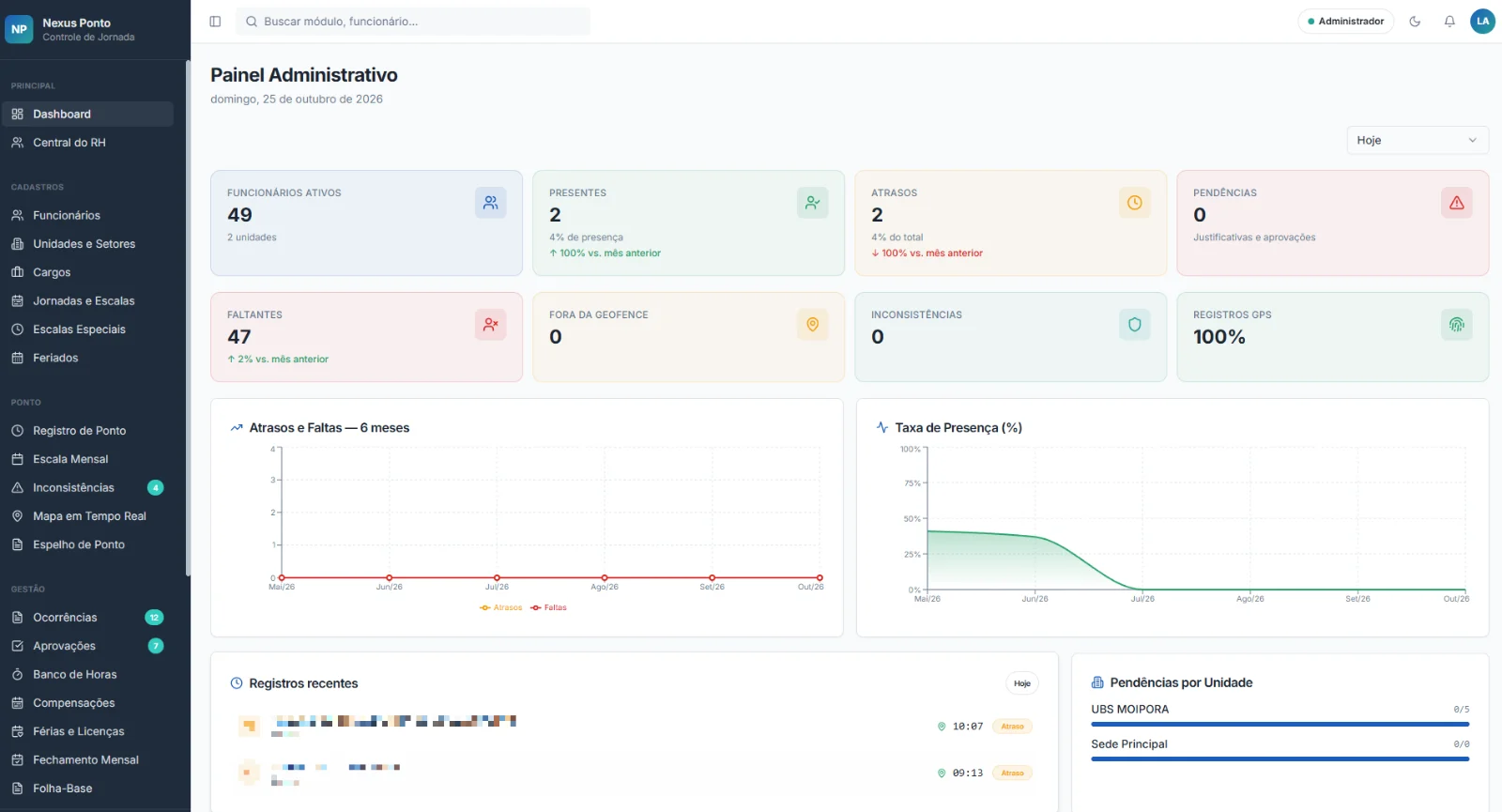
Task: Click the Painel Administrativo heading
Action: click(x=304, y=75)
